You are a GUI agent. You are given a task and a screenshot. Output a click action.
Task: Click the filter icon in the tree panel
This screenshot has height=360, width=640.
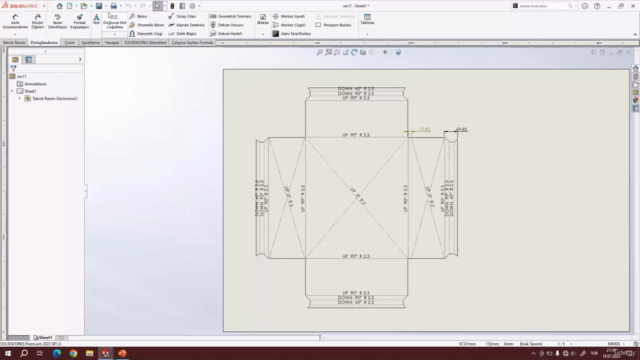point(13,69)
